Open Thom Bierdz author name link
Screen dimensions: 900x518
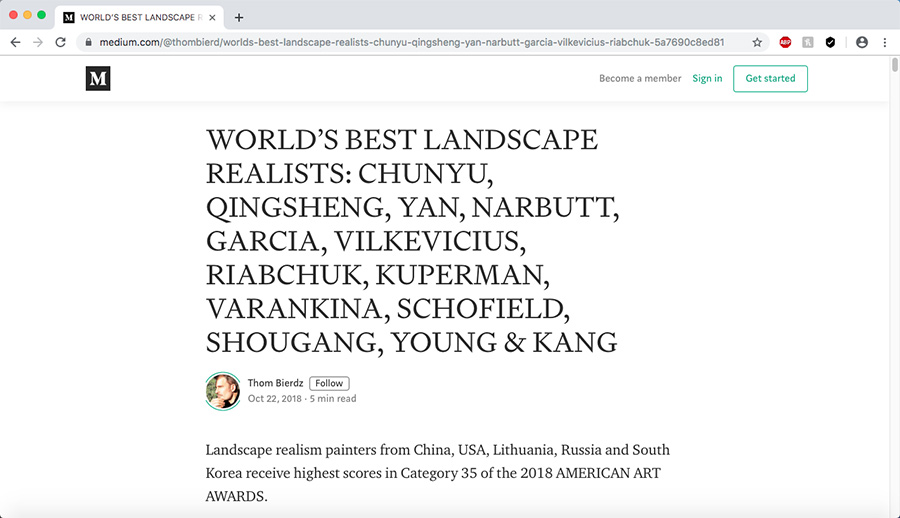coord(276,383)
